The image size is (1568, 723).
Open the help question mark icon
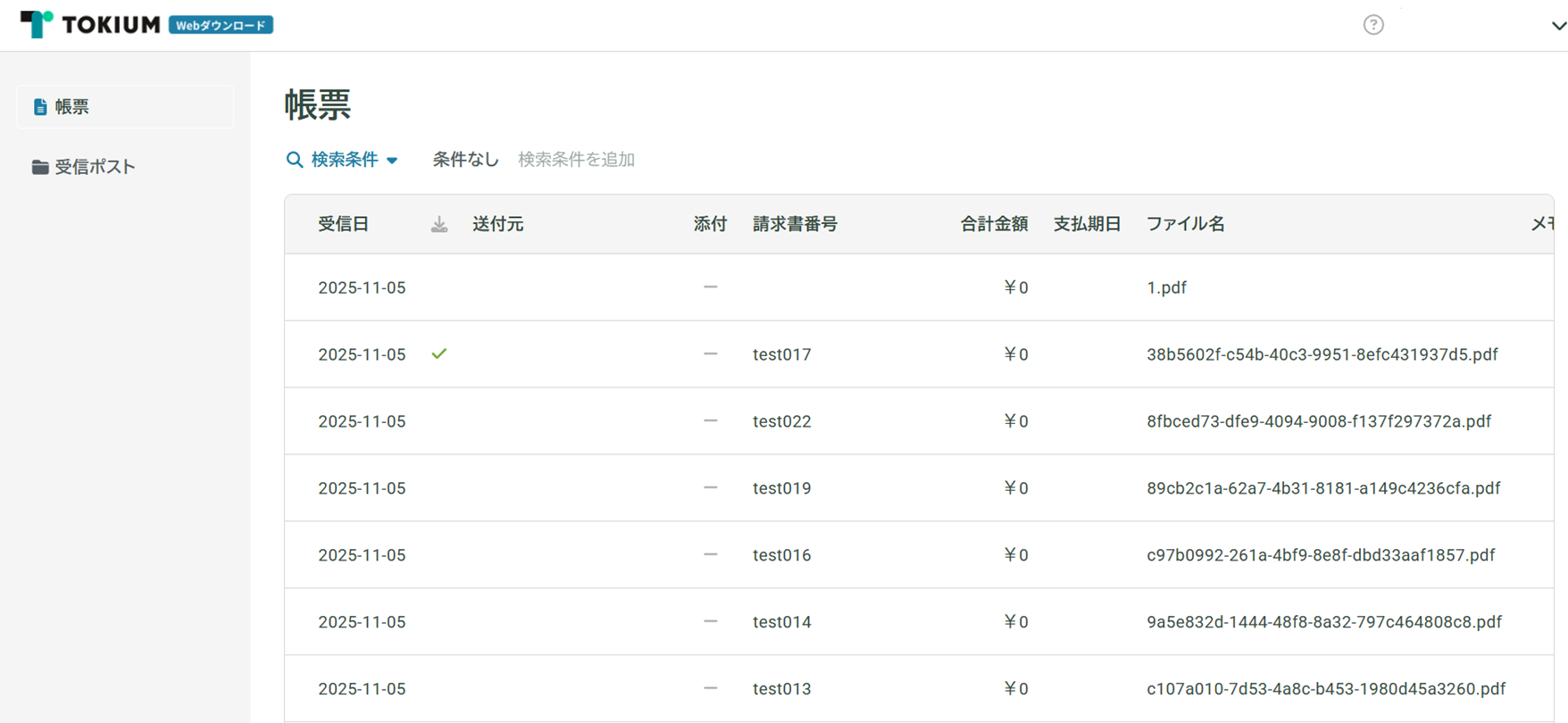(x=1372, y=25)
